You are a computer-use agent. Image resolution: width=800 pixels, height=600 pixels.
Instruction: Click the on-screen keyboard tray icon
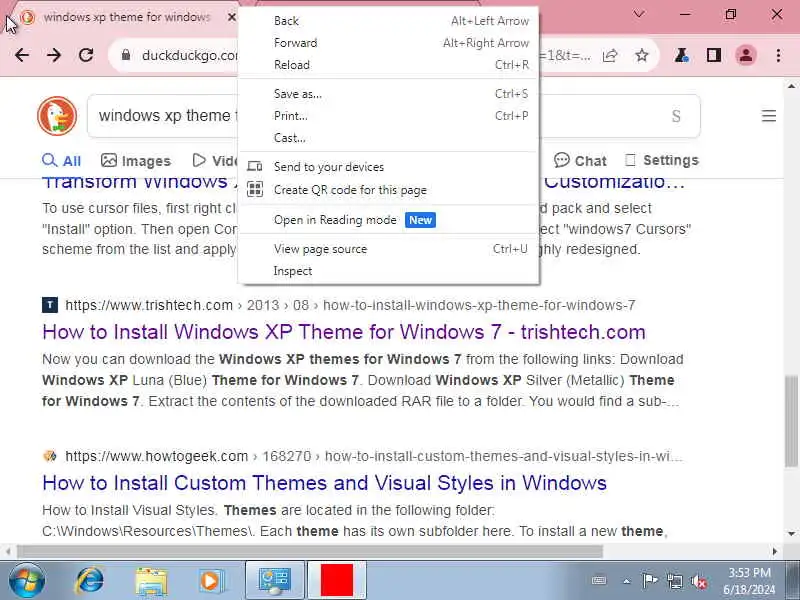(599, 581)
